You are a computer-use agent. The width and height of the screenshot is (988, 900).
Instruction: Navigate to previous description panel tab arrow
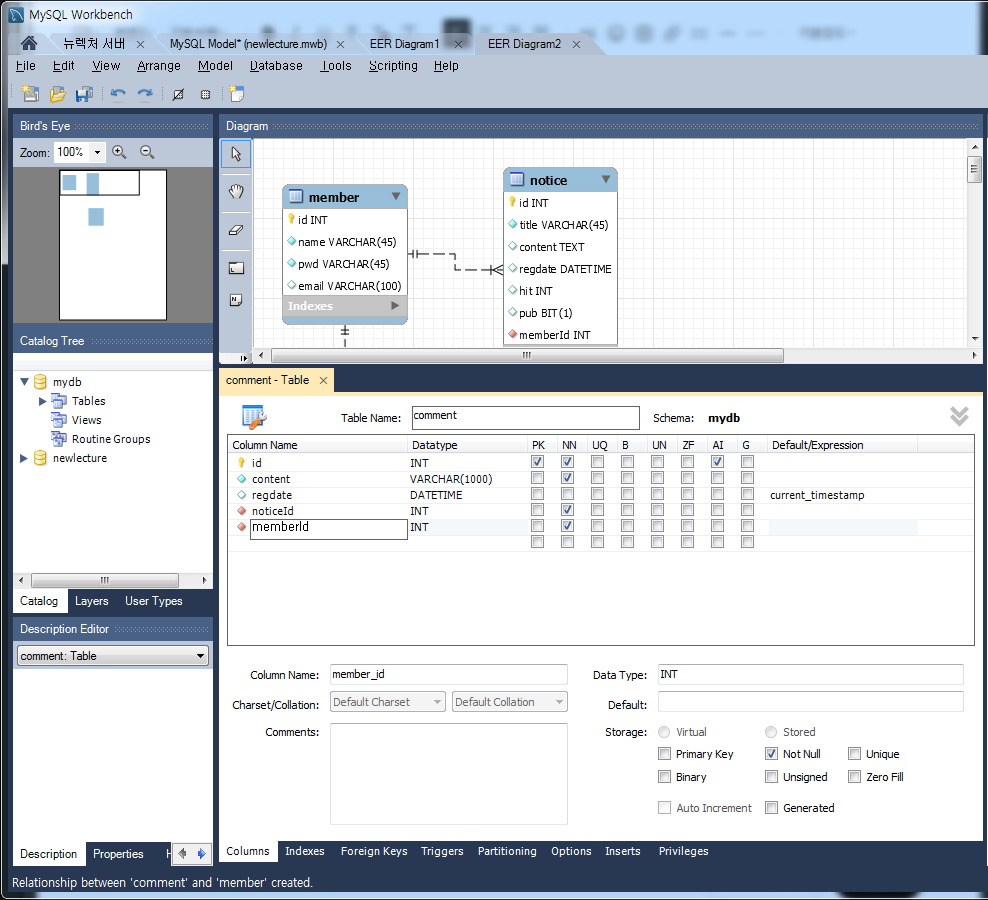pos(182,853)
